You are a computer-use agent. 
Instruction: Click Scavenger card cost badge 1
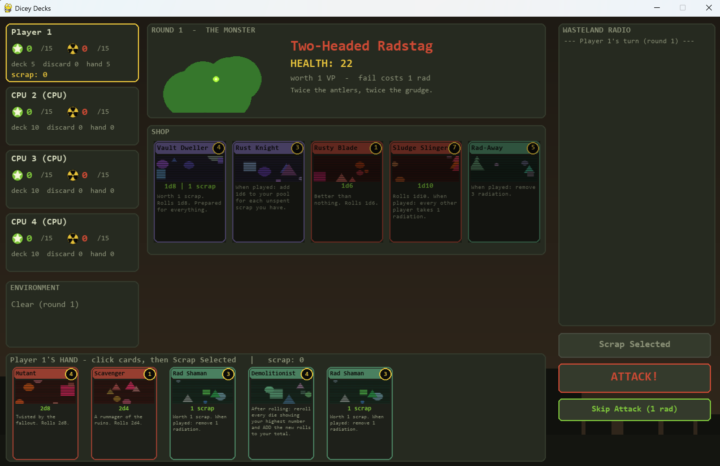[x=150, y=374]
